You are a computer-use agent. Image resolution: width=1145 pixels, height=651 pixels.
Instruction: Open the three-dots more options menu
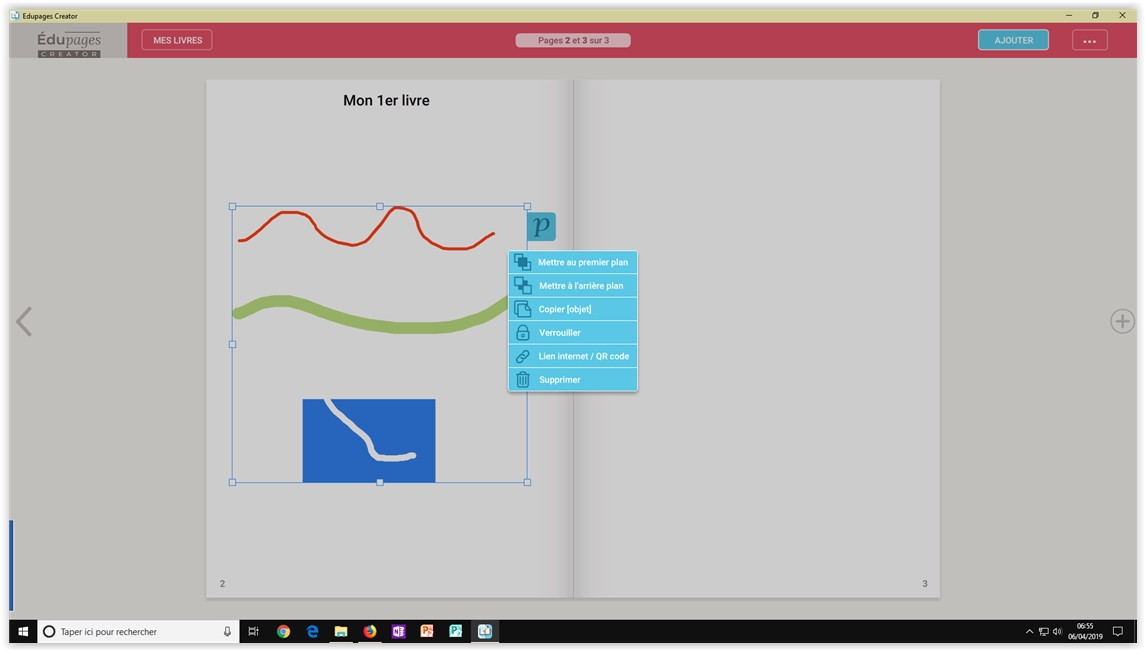pos(1089,41)
